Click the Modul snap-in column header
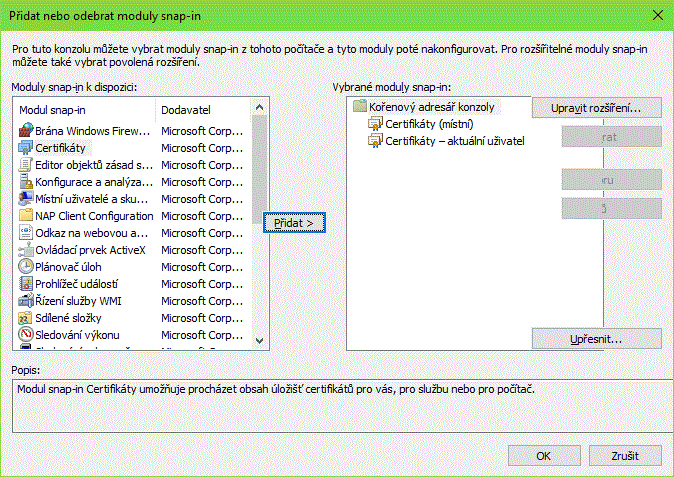 click(x=85, y=108)
